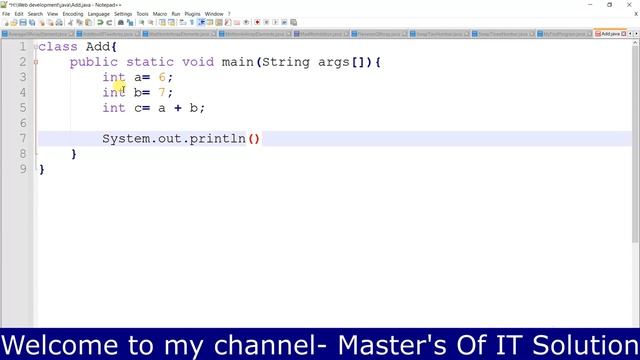
Task: Open the Tools menu
Action: (x=142, y=14)
